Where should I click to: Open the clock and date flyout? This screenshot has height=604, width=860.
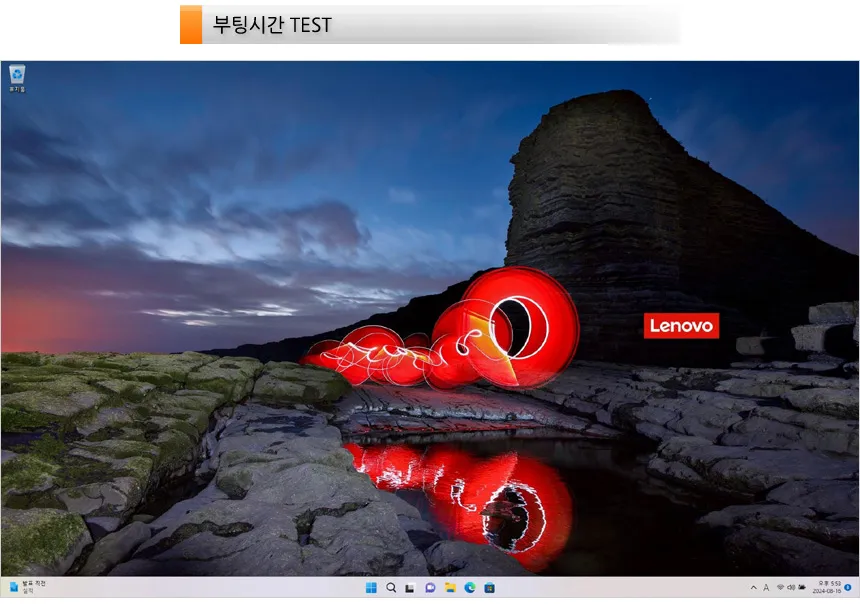(828, 588)
